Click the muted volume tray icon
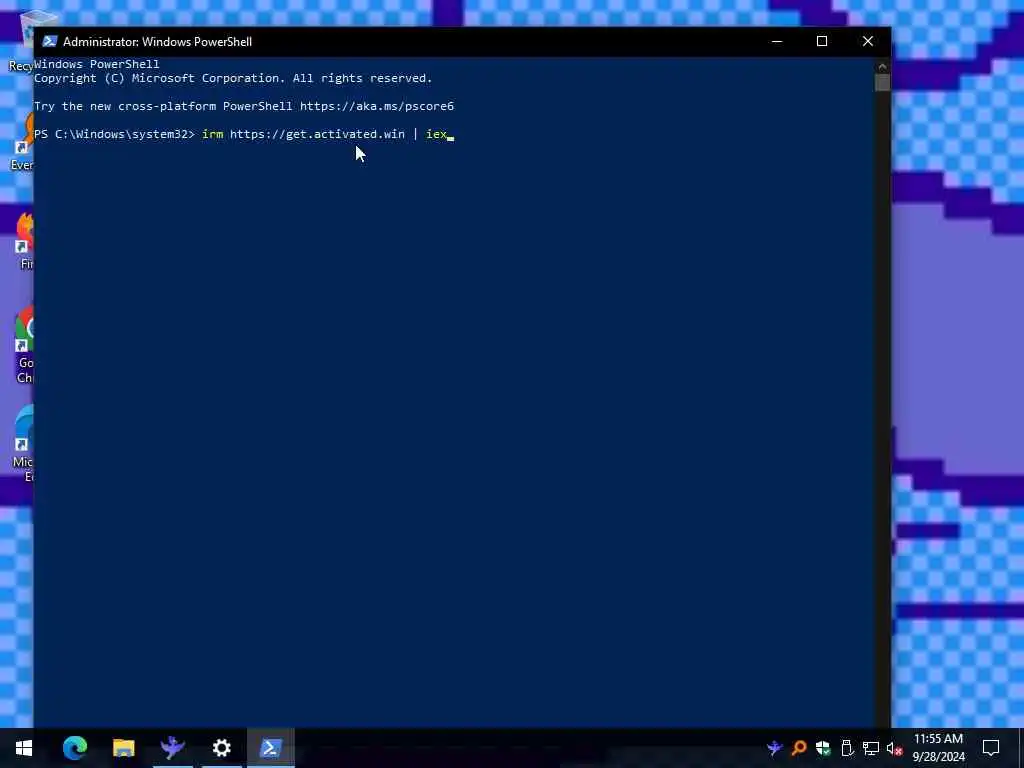 (x=895, y=748)
